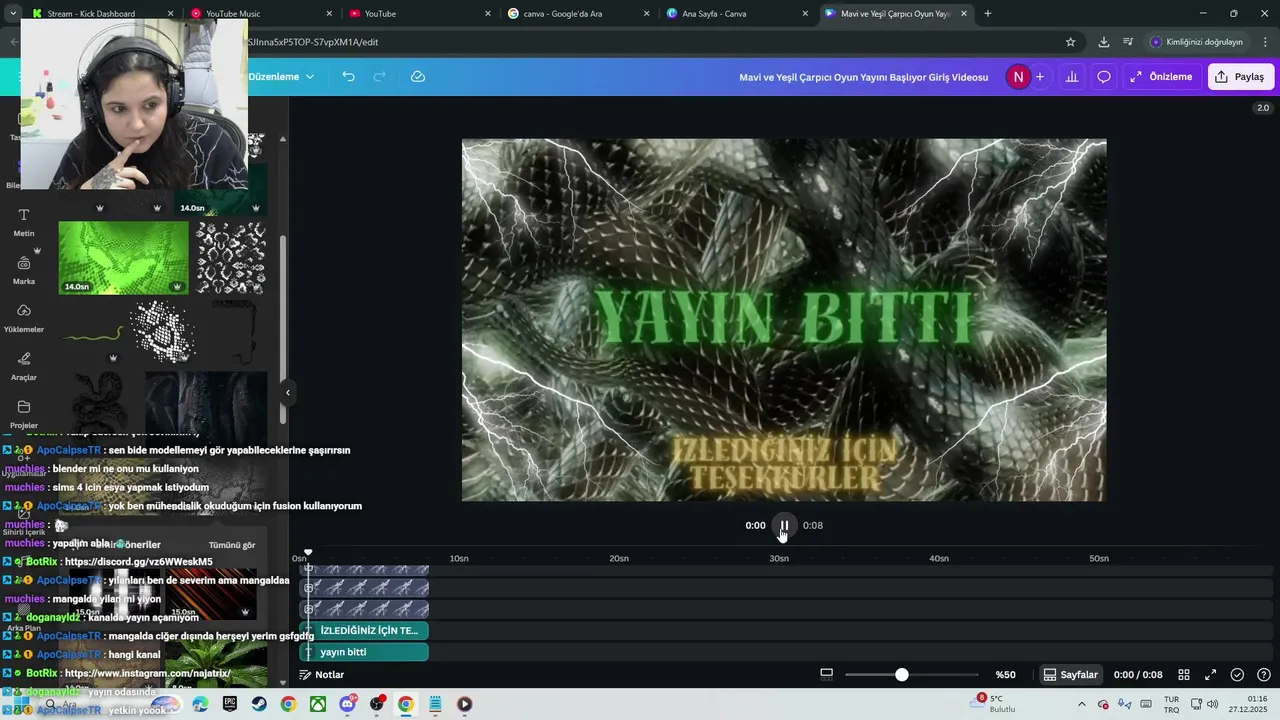The image size is (1280, 720).
Task: Click the 30sn timeline ruler mark
Action: coord(778,558)
